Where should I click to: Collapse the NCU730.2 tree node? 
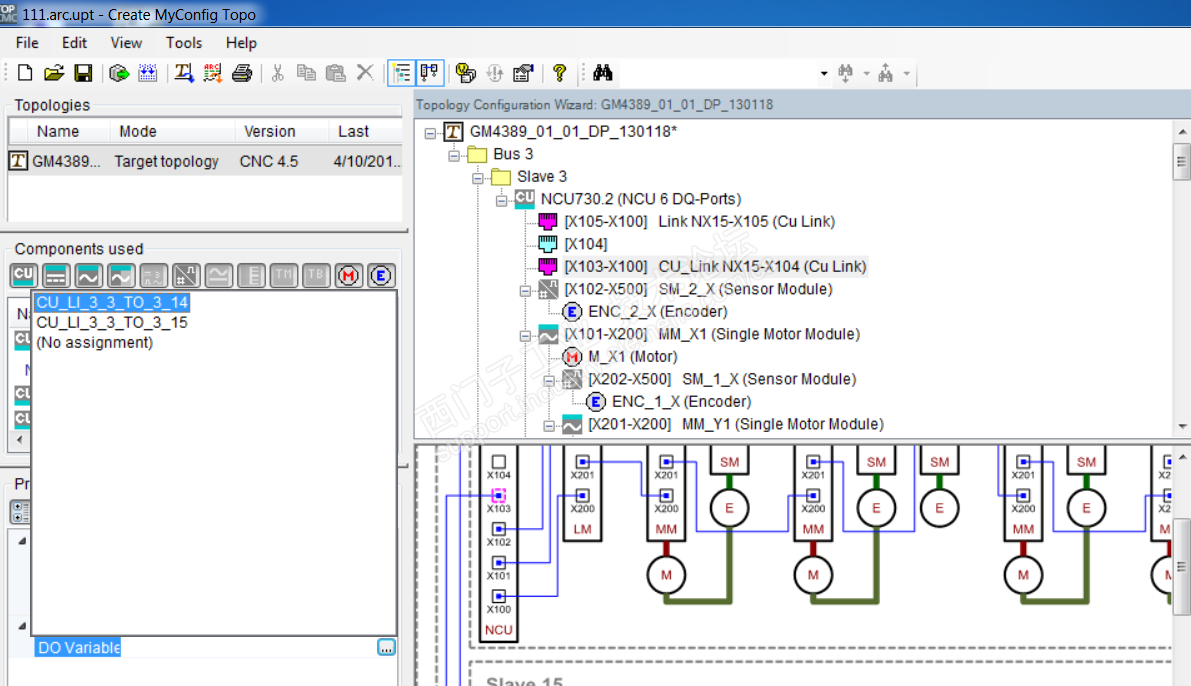point(502,199)
